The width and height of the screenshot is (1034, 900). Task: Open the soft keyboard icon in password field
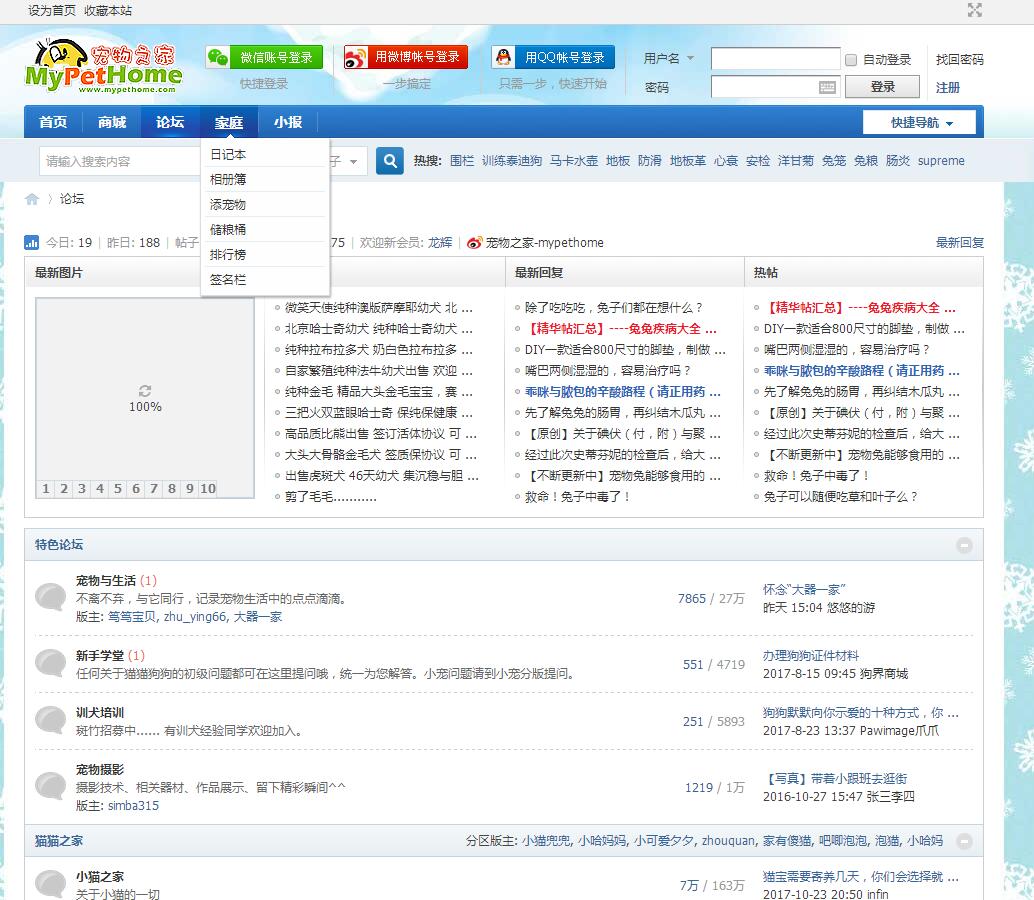(x=827, y=87)
